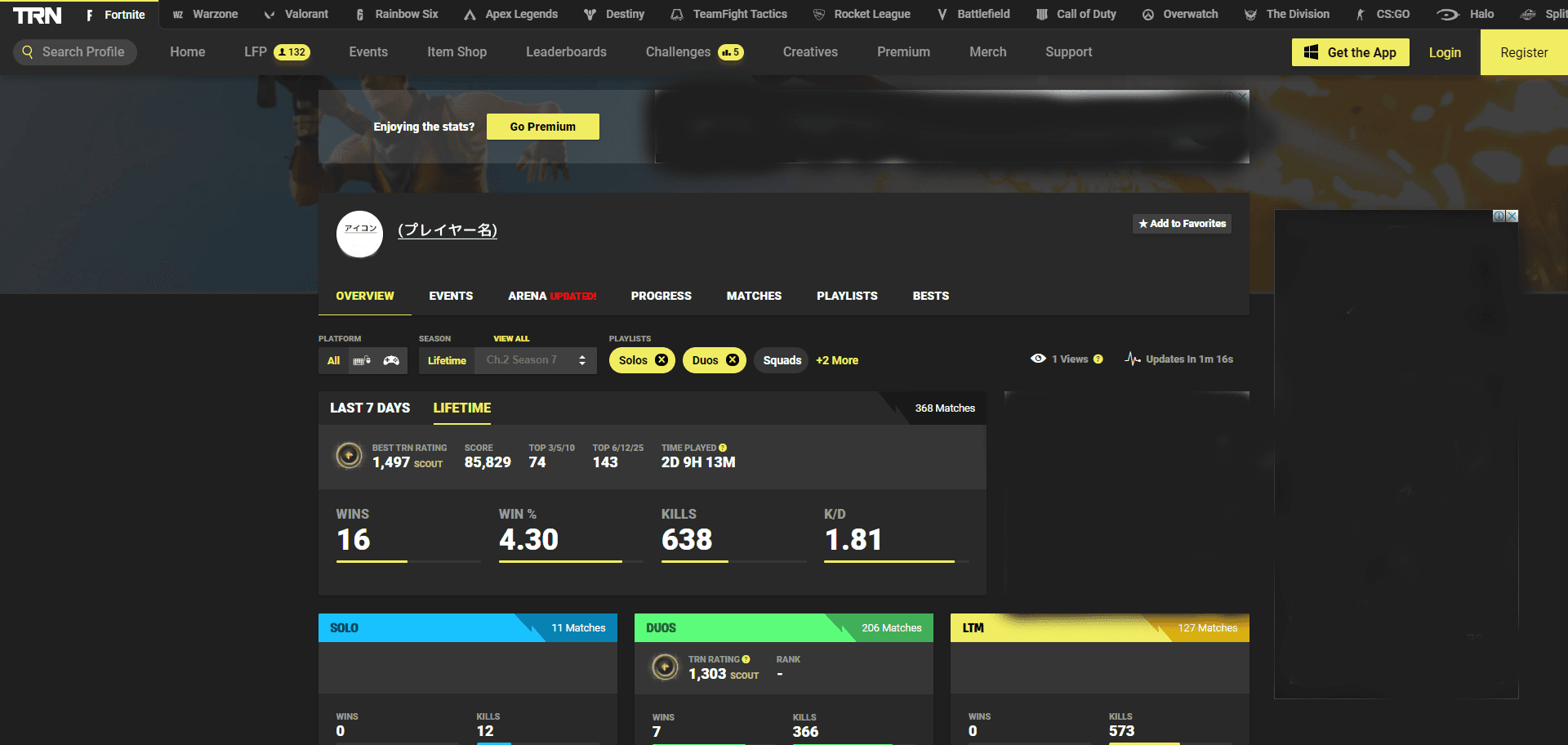Image resolution: width=1568 pixels, height=745 pixels.
Task: Open the Matches tab
Action: click(754, 296)
